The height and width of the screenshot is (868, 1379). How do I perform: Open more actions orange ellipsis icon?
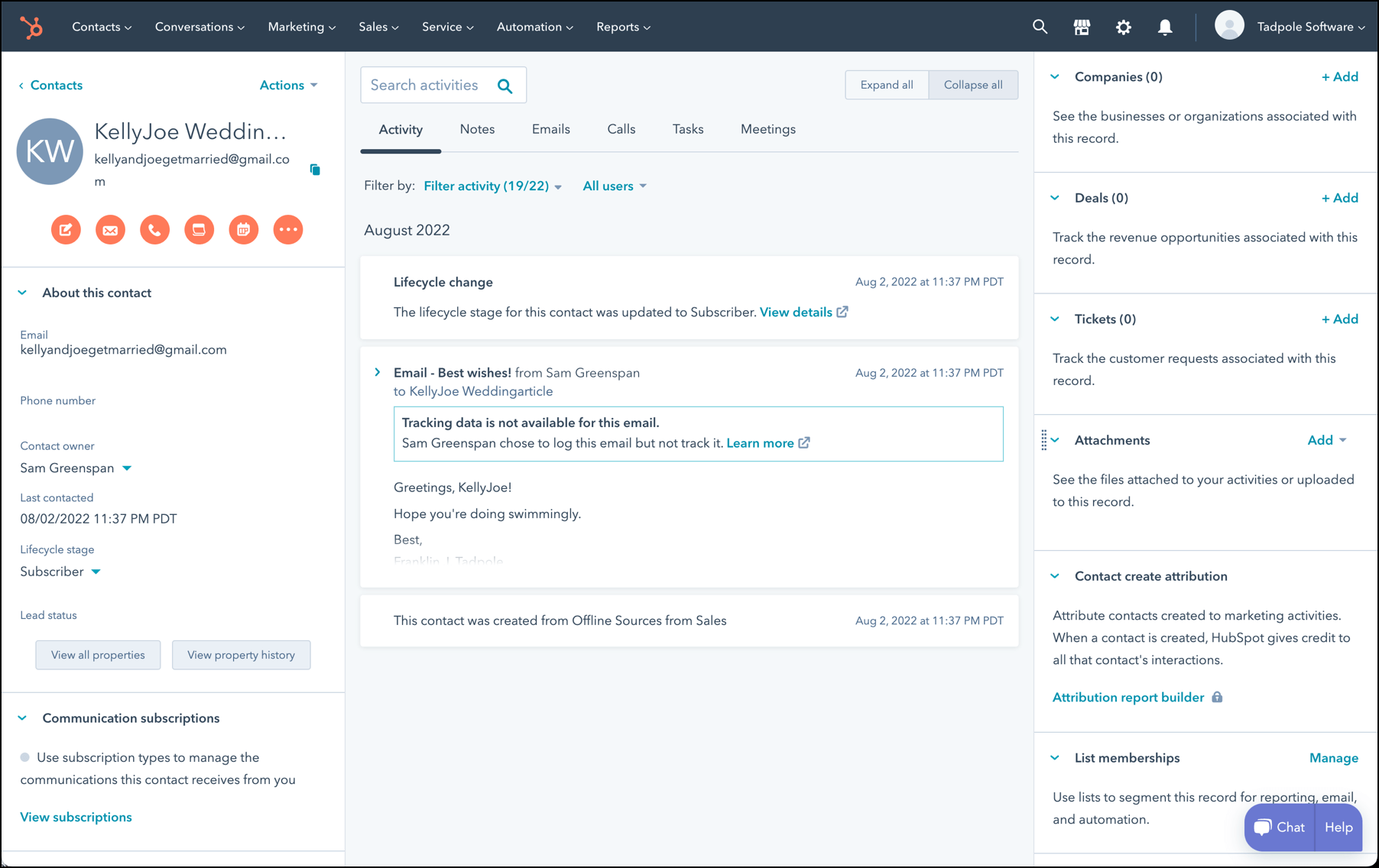[x=288, y=229]
